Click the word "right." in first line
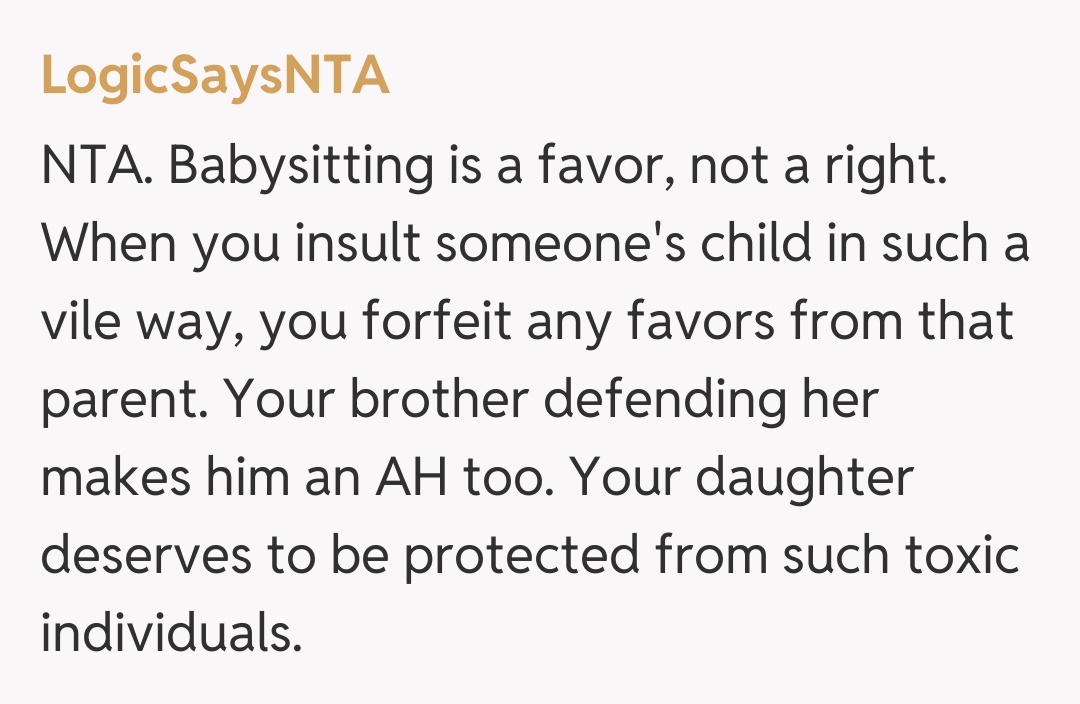This screenshot has height=704, width=1080. [883, 169]
